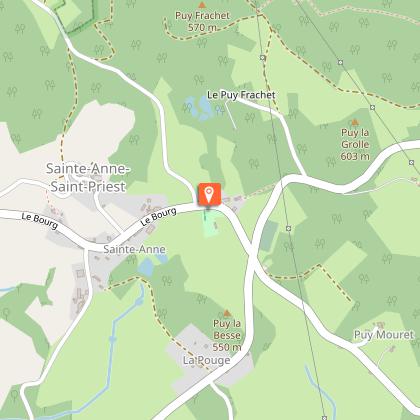Click the Puy la Besse 550 m label
Image resolution: width=420 pixels, height=420 pixels.
coord(227,335)
